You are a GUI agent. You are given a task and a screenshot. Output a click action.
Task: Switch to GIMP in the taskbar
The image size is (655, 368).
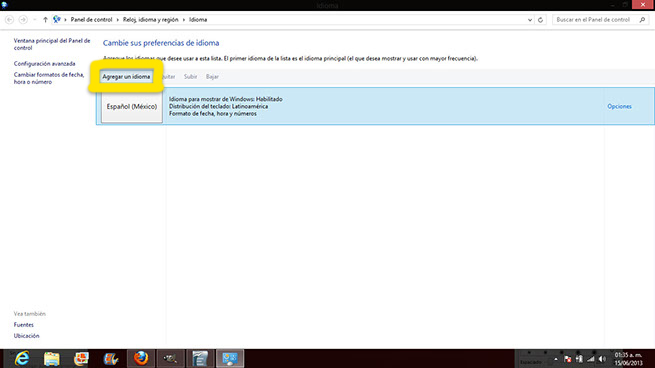tap(170, 358)
